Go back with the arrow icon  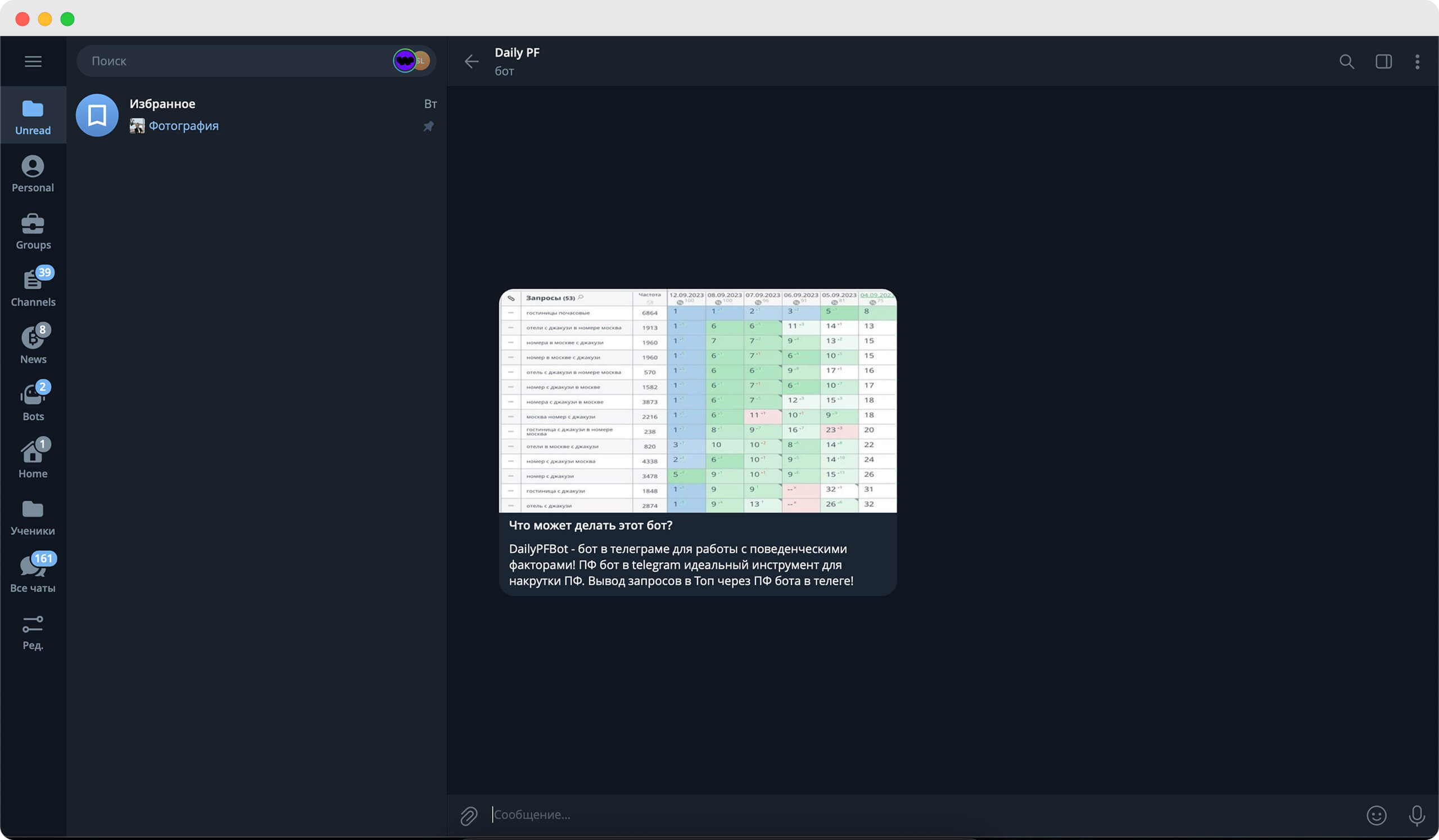(472, 61)
